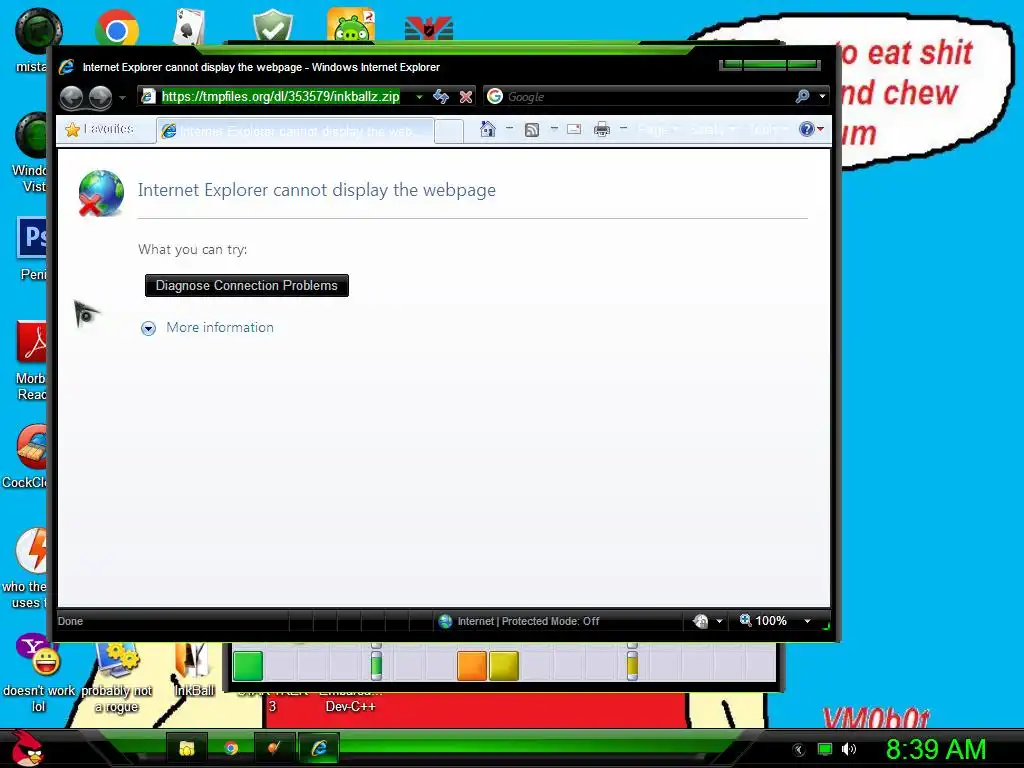Click the Internet Explorer taskbar button
The height and width of the screenshot is (768, 1024).
pyautogui.click(x=319, y=748)
